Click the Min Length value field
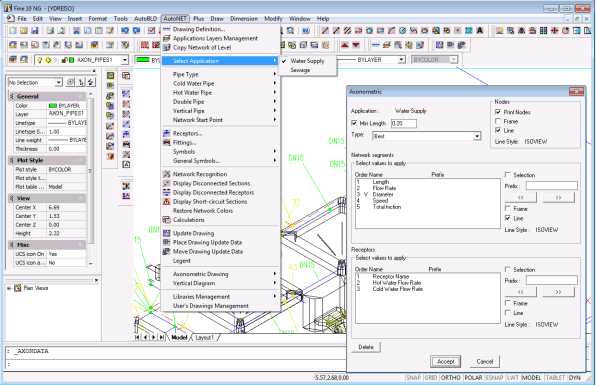This screenshot has width=596, height=385. click(x=404, y=124)
